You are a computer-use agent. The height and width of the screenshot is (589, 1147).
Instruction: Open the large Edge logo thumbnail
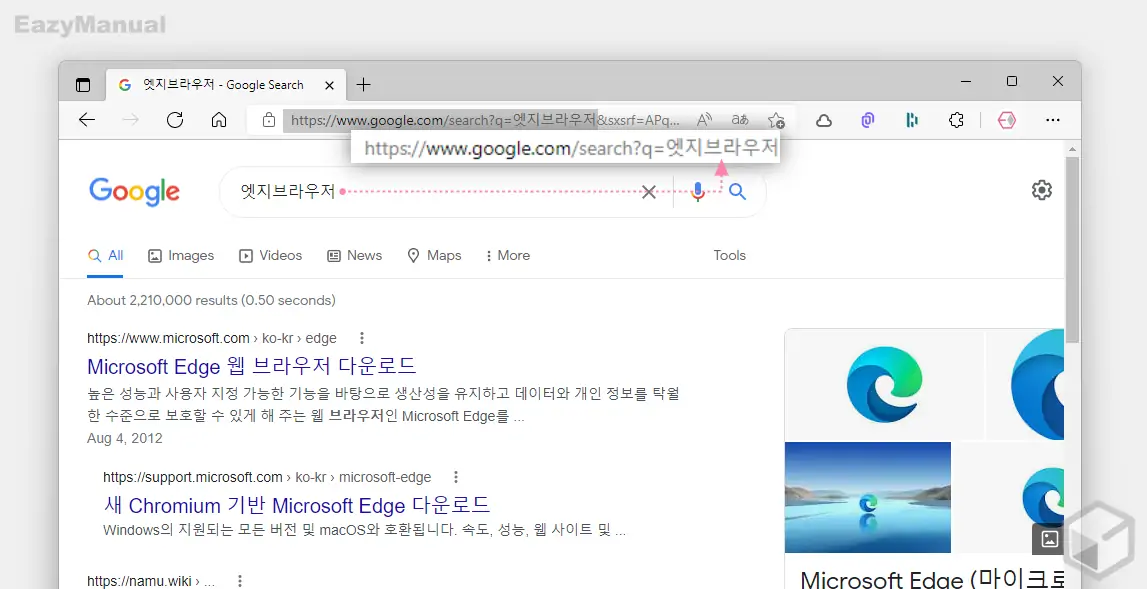(884, 385)
